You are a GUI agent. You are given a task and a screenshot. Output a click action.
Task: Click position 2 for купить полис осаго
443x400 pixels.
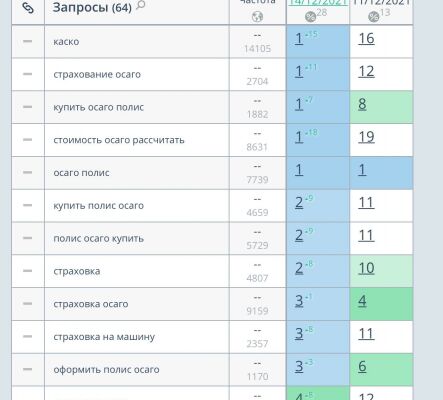[x=299, y=202]
